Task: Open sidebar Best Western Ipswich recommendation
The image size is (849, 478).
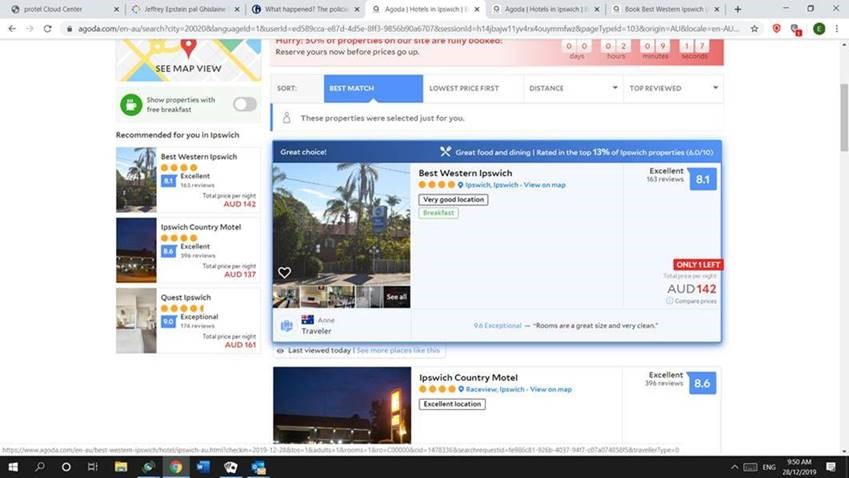Action: click(x=188, y=180)
